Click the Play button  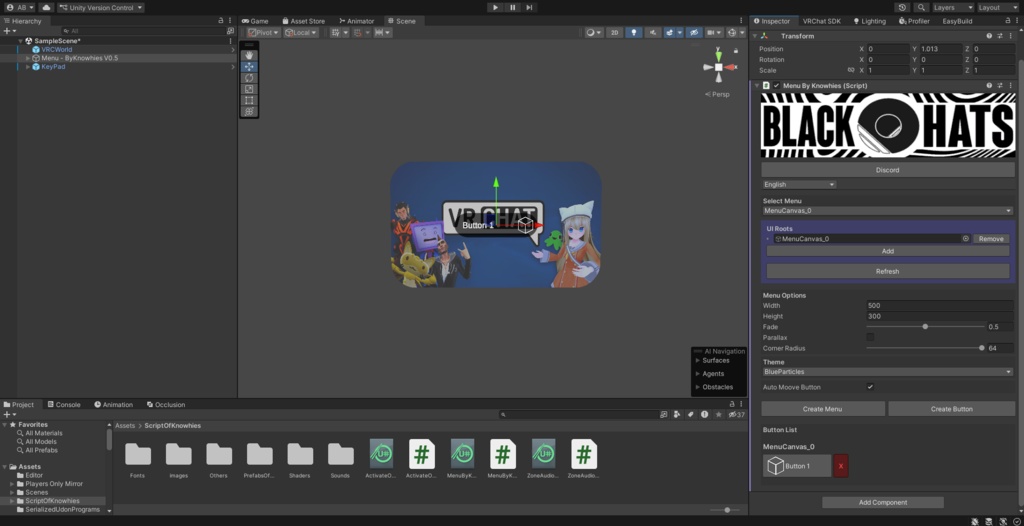coord(495,7)
